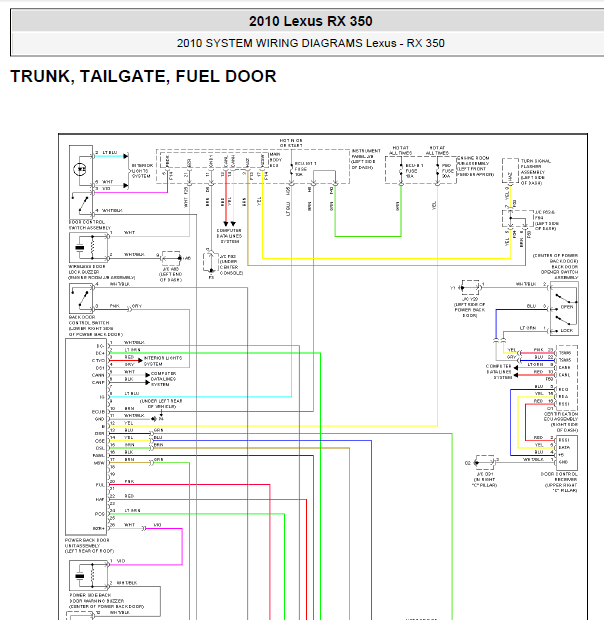Click the 'CERTIFICATION ECU ASSEMBLY' label
Viewport: 604px width, 620px height.
561,416
